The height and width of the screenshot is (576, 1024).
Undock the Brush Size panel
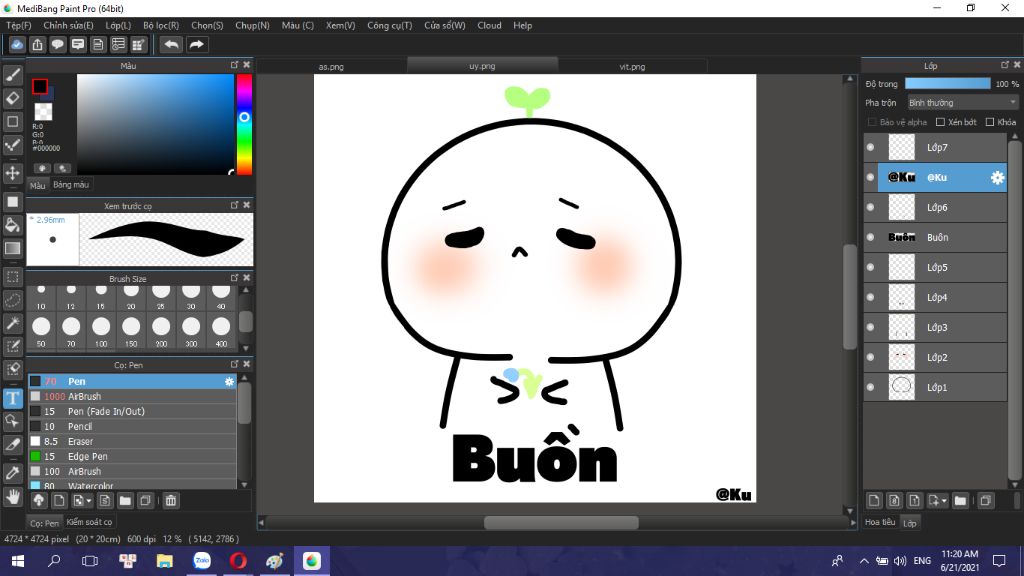[x=234, y=278]
